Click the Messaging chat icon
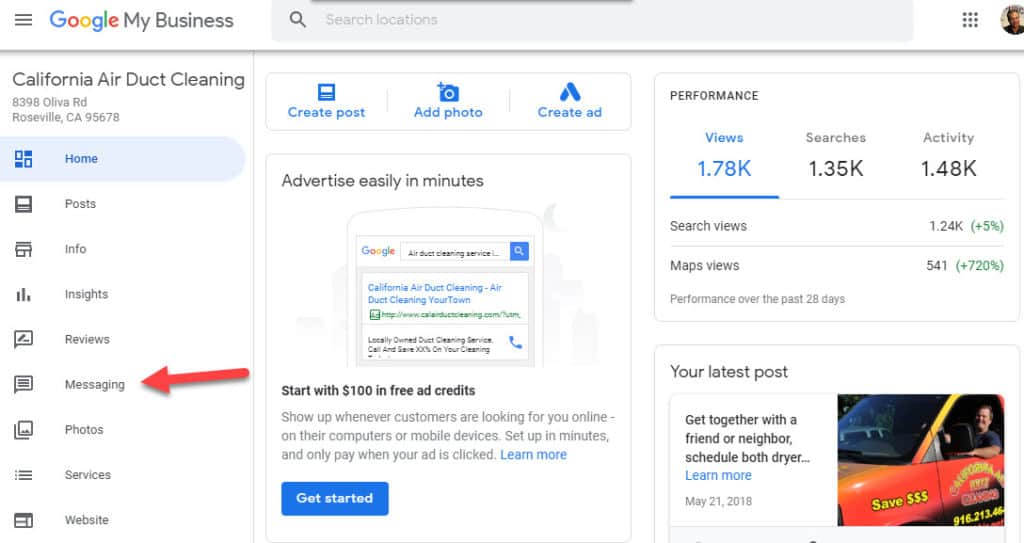Screen dimensions: 1024x543 [24, 384]
